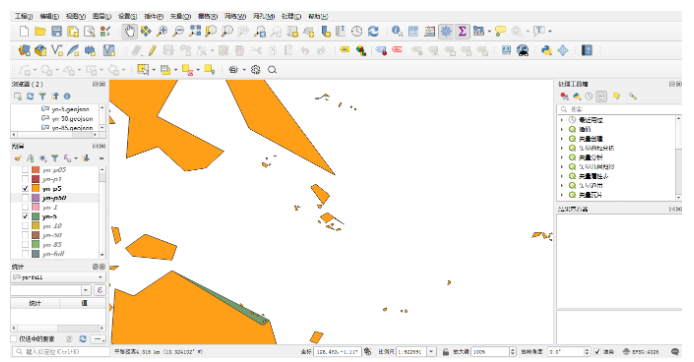Expand second group in Processing Toolbox tree
694x362 pixels.
[562, 129]
